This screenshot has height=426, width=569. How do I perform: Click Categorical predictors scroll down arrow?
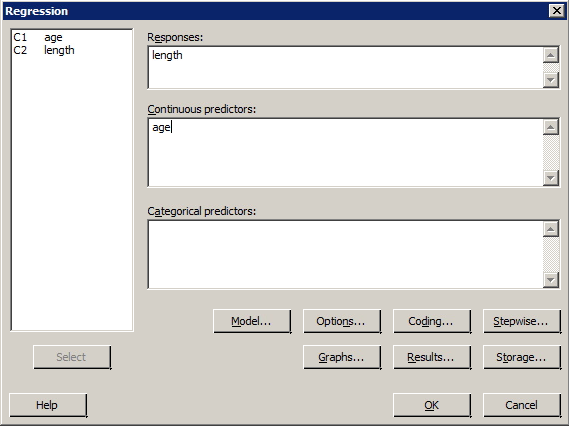pyautogui.click(x=550, y=280)
